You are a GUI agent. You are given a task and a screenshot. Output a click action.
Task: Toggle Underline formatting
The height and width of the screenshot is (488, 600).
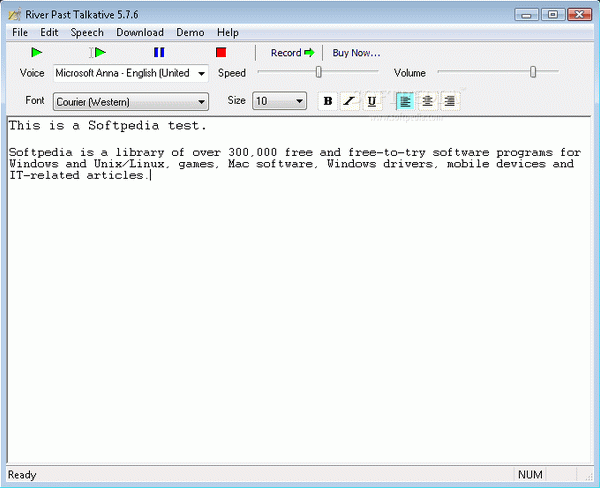(371, 101)
